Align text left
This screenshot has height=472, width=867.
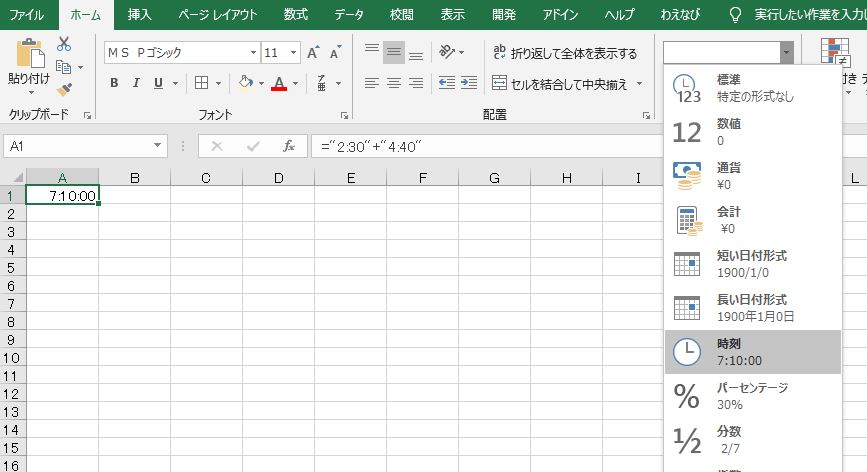(x=372, y=83)
